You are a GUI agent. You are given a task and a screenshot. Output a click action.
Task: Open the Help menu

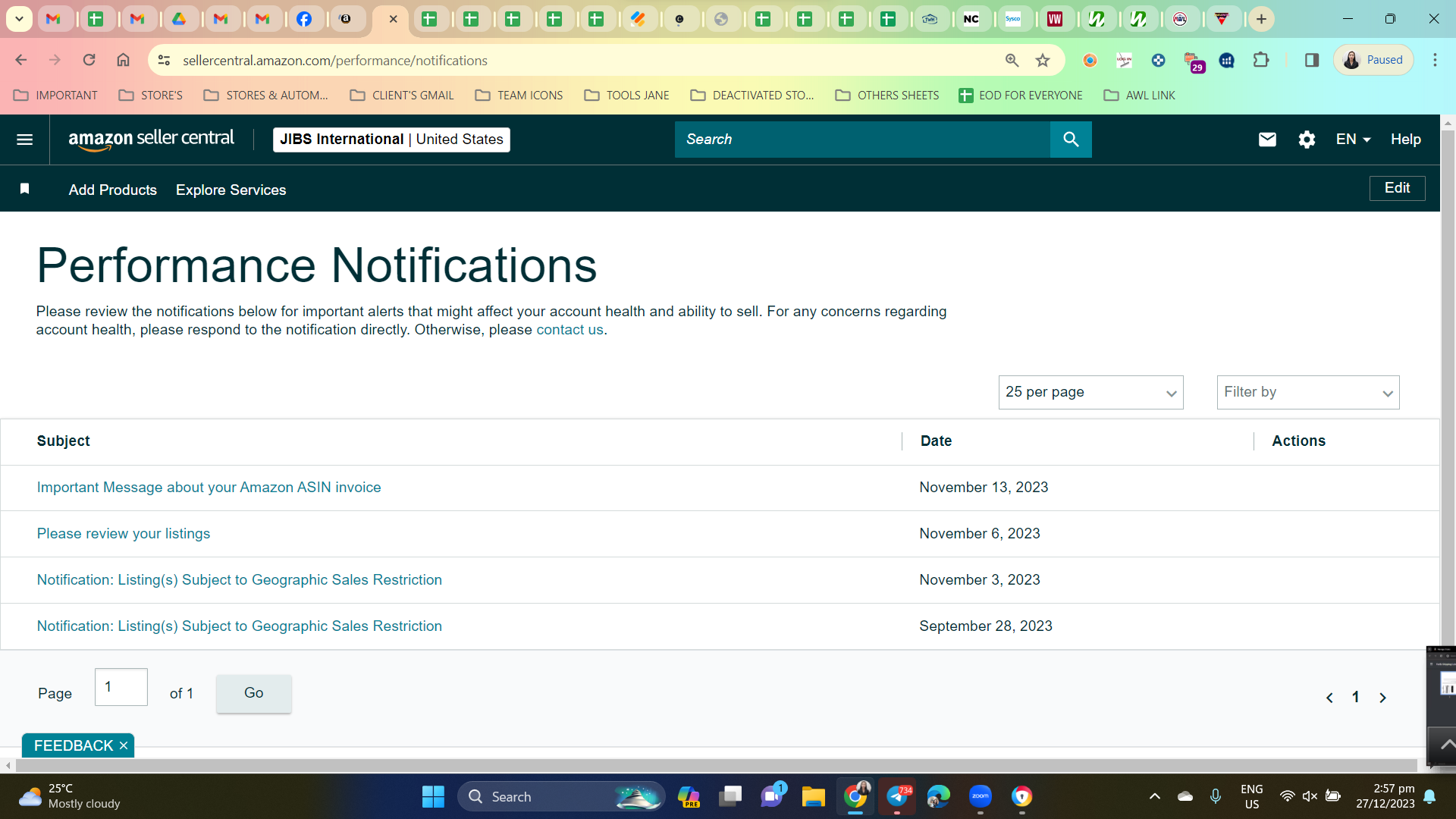[1406, 140]
